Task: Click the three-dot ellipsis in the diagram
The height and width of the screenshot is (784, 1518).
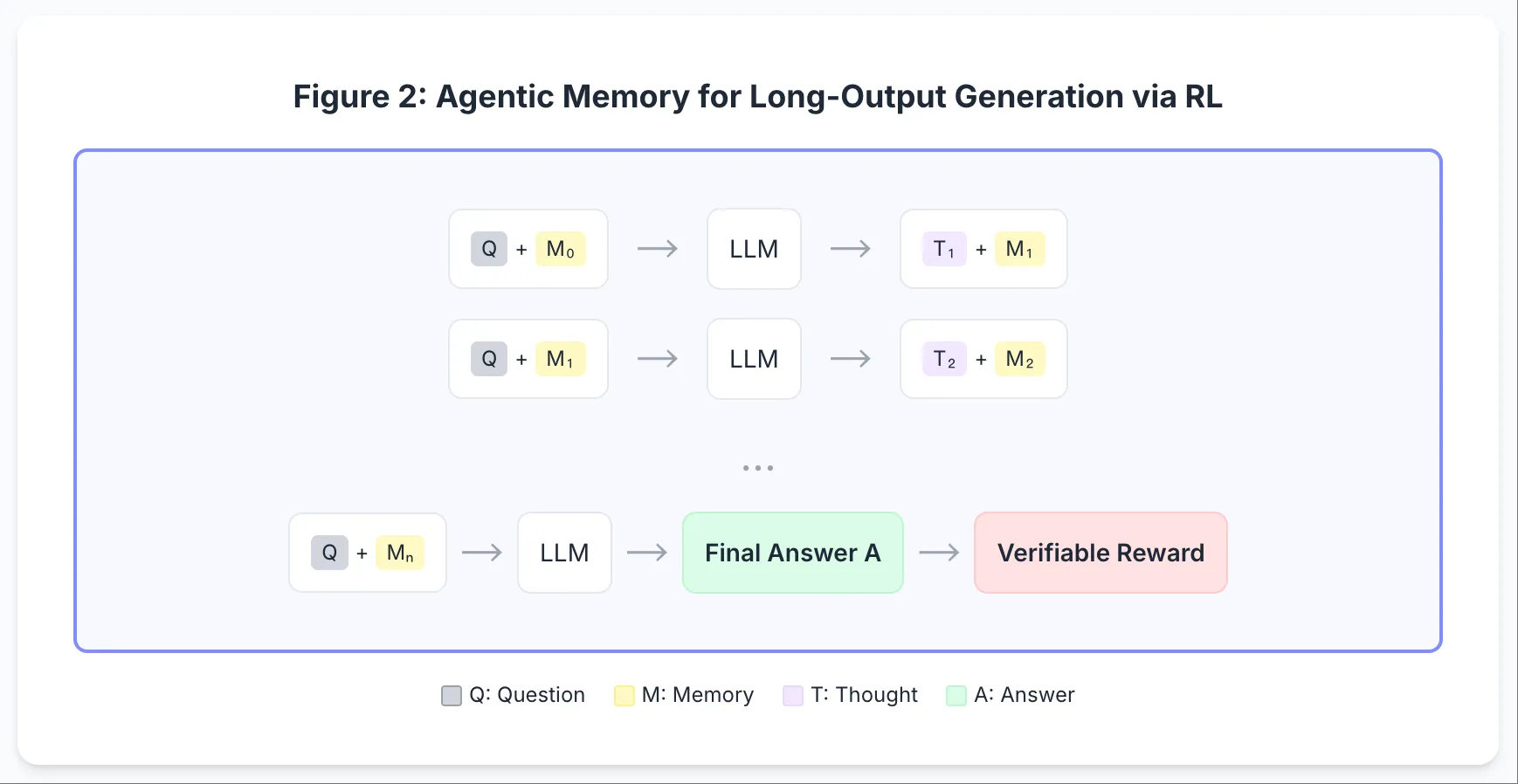Action: [x=758, y=468]
